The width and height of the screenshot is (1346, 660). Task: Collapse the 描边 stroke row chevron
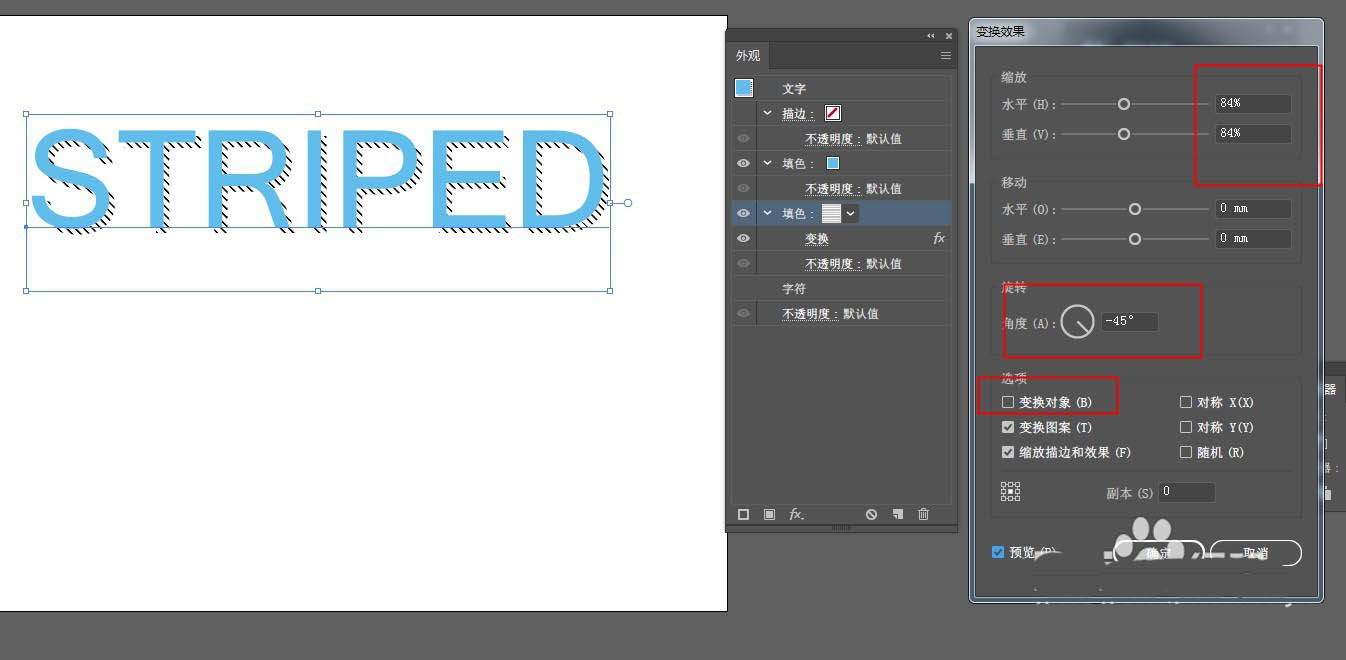768,113
